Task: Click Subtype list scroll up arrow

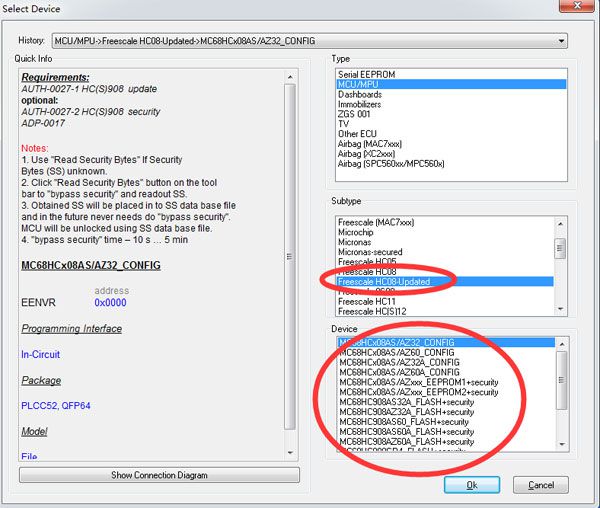Action: coord(561,223)
